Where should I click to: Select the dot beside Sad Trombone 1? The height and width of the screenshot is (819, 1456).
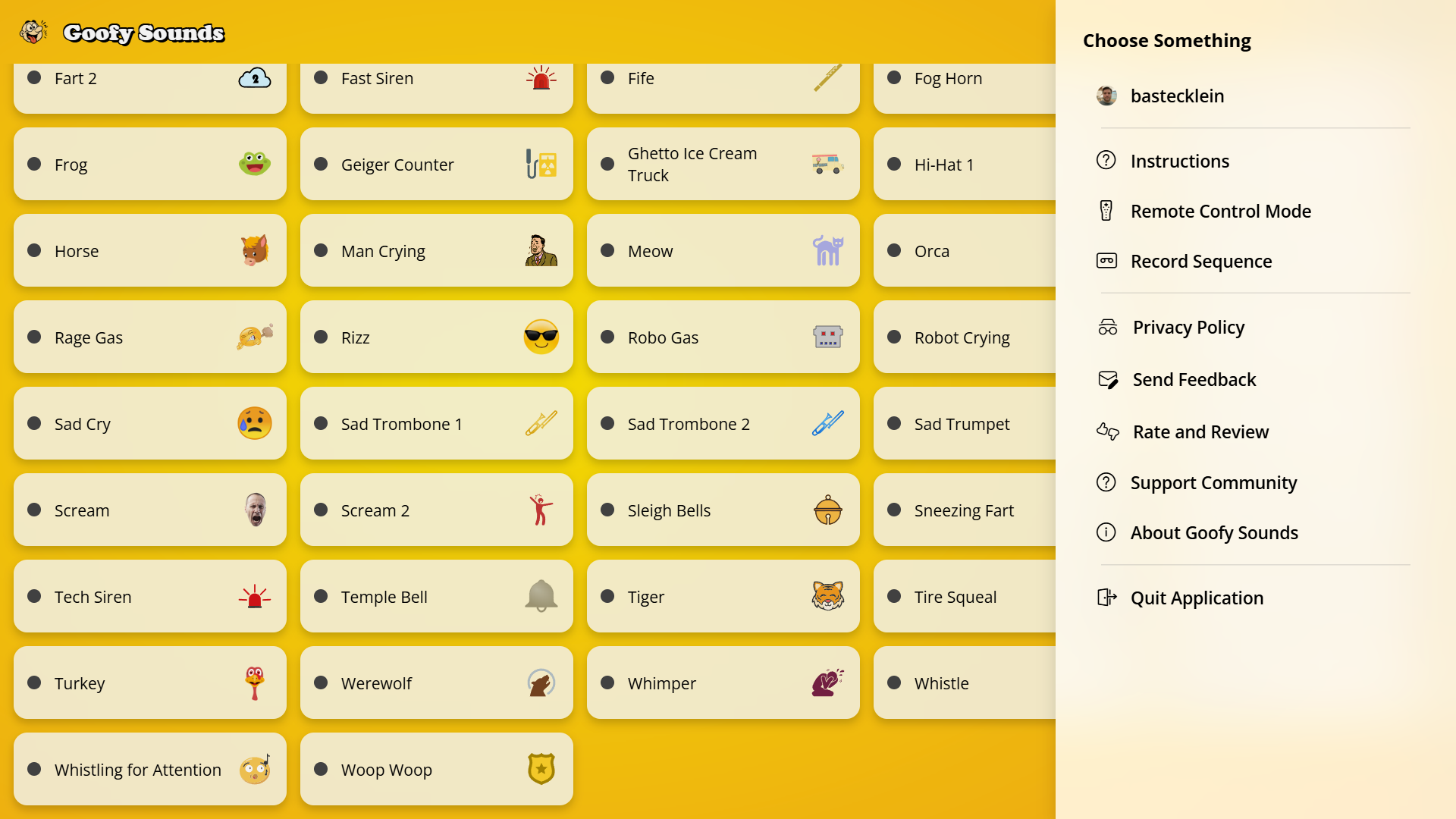click(321, 423)
